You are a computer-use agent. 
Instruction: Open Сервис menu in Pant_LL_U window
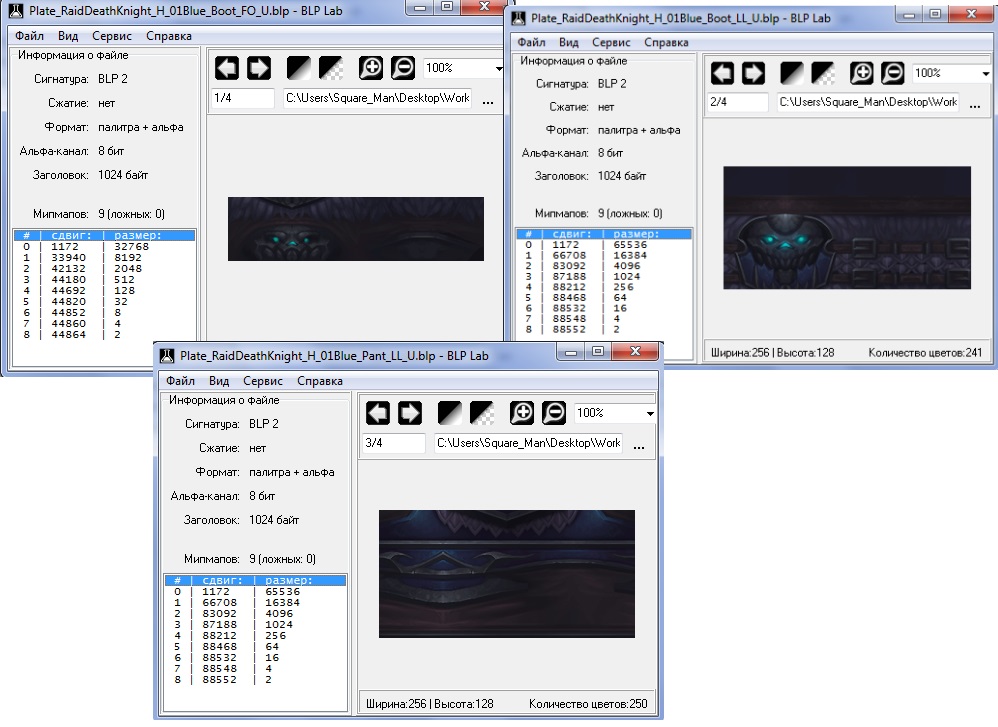coord(263,381)
